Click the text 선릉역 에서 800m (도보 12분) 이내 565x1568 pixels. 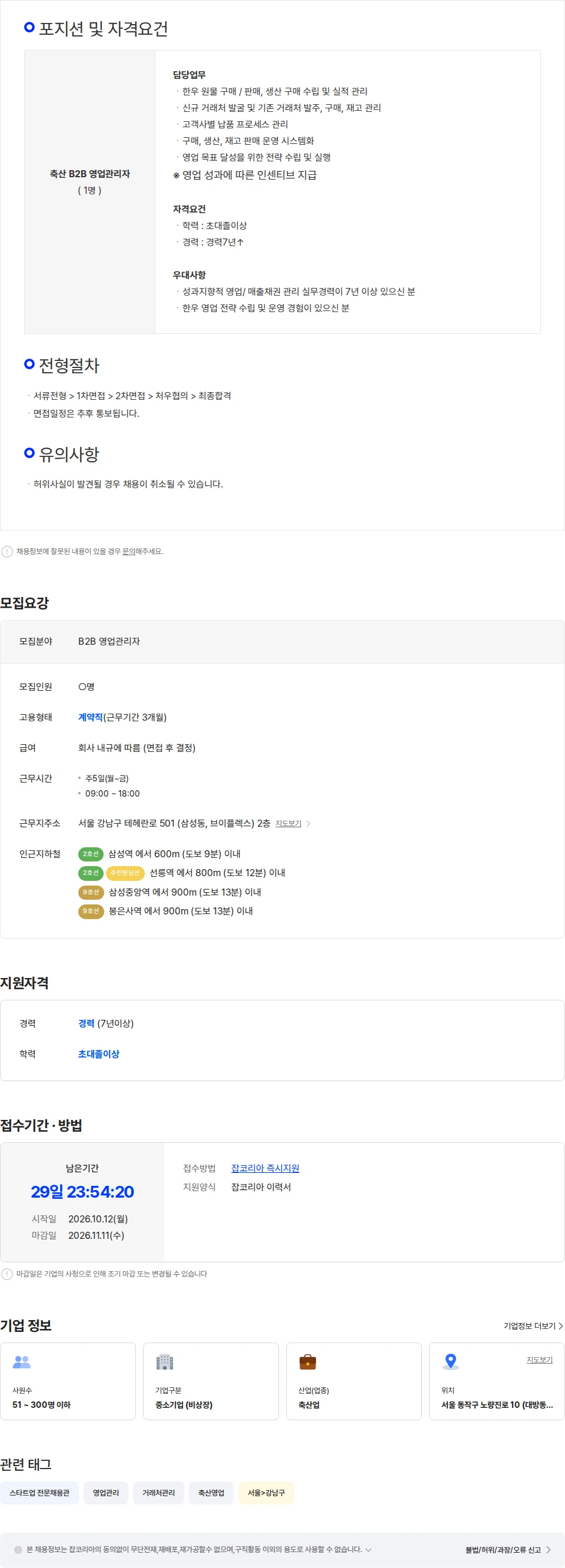pyautogui.click(x=217, y=873)
